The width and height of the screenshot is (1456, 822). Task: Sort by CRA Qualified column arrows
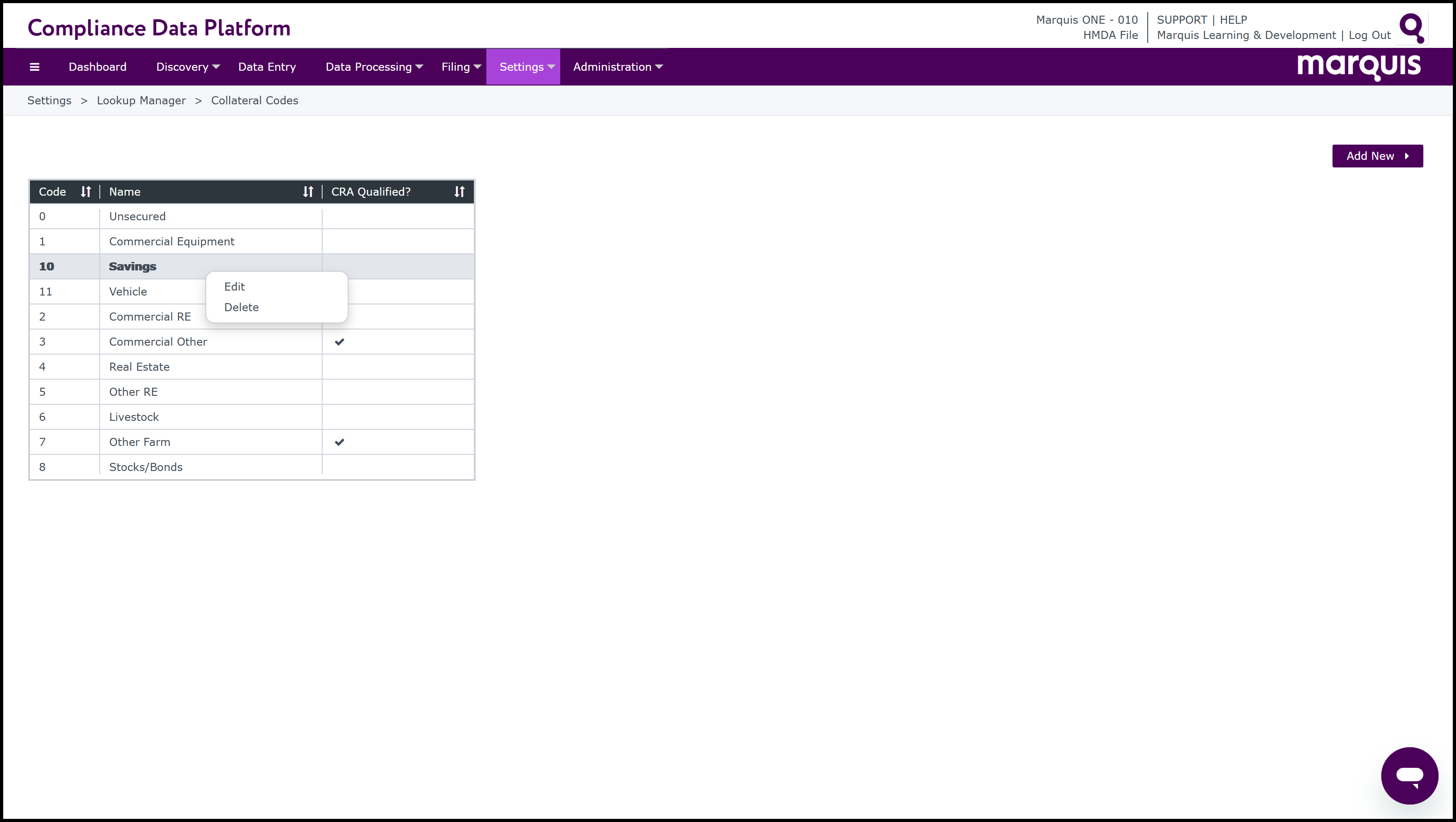[x=459, y=192]
